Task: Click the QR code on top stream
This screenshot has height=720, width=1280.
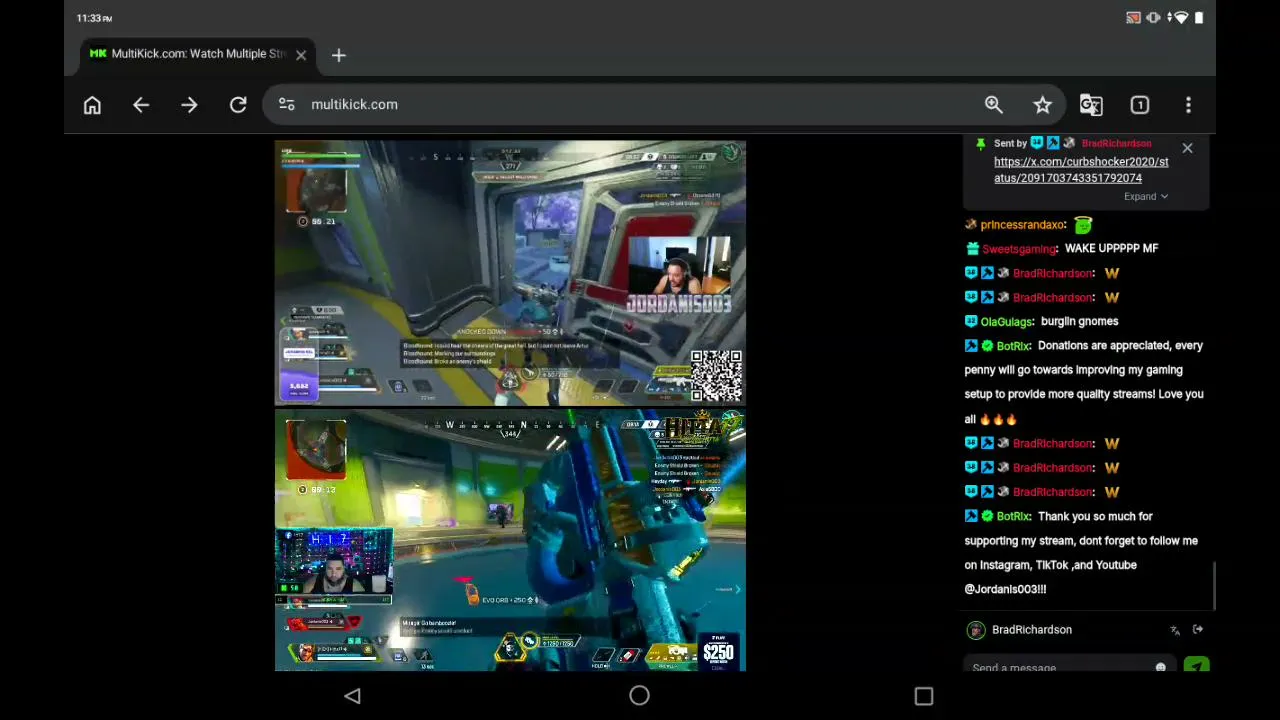Action: (x=716, y=375)
